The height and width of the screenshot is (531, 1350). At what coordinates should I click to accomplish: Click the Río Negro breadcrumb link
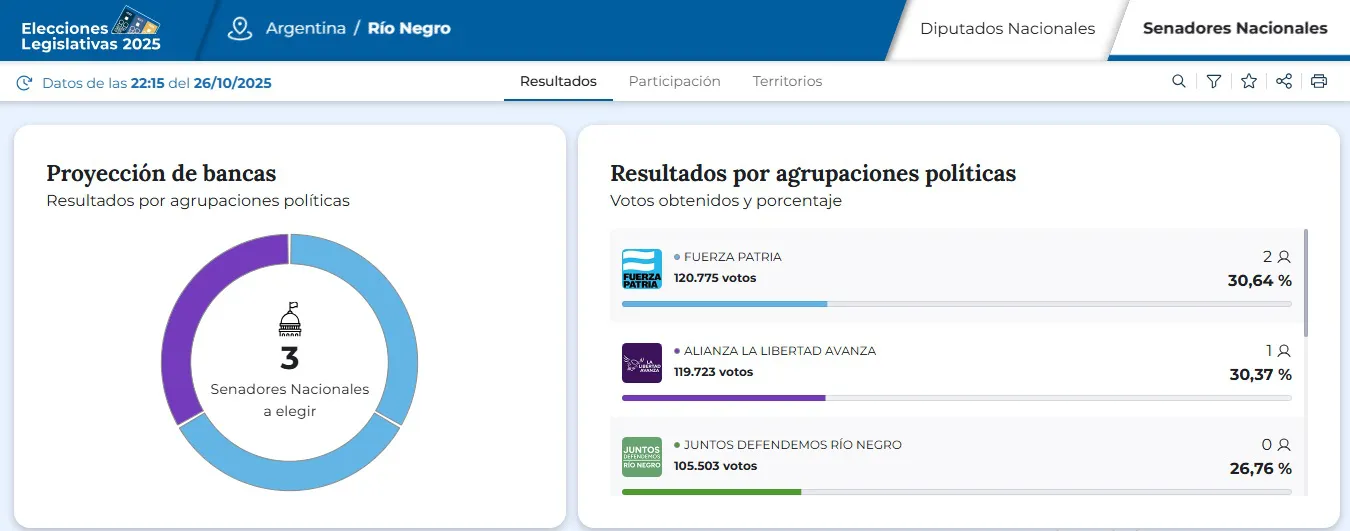[409, 28]
